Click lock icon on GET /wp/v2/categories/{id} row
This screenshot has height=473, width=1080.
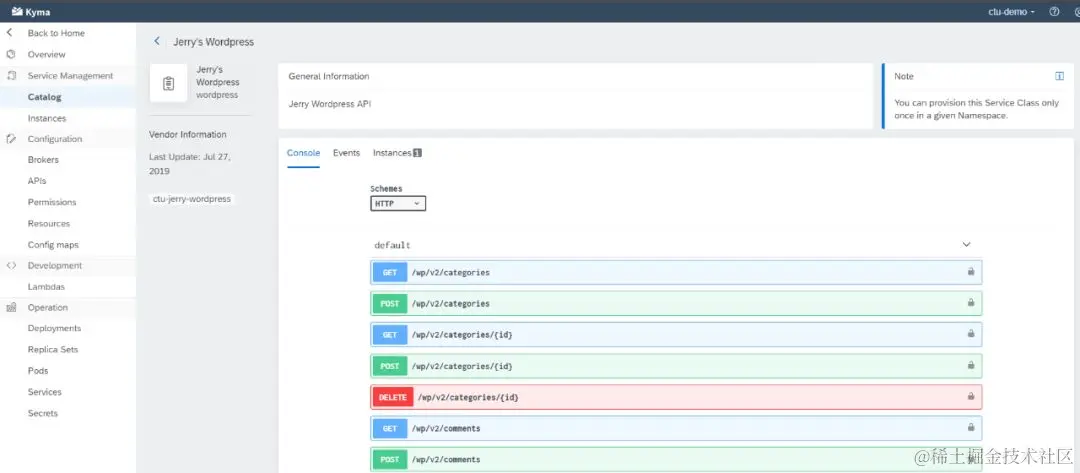point(970,334)
